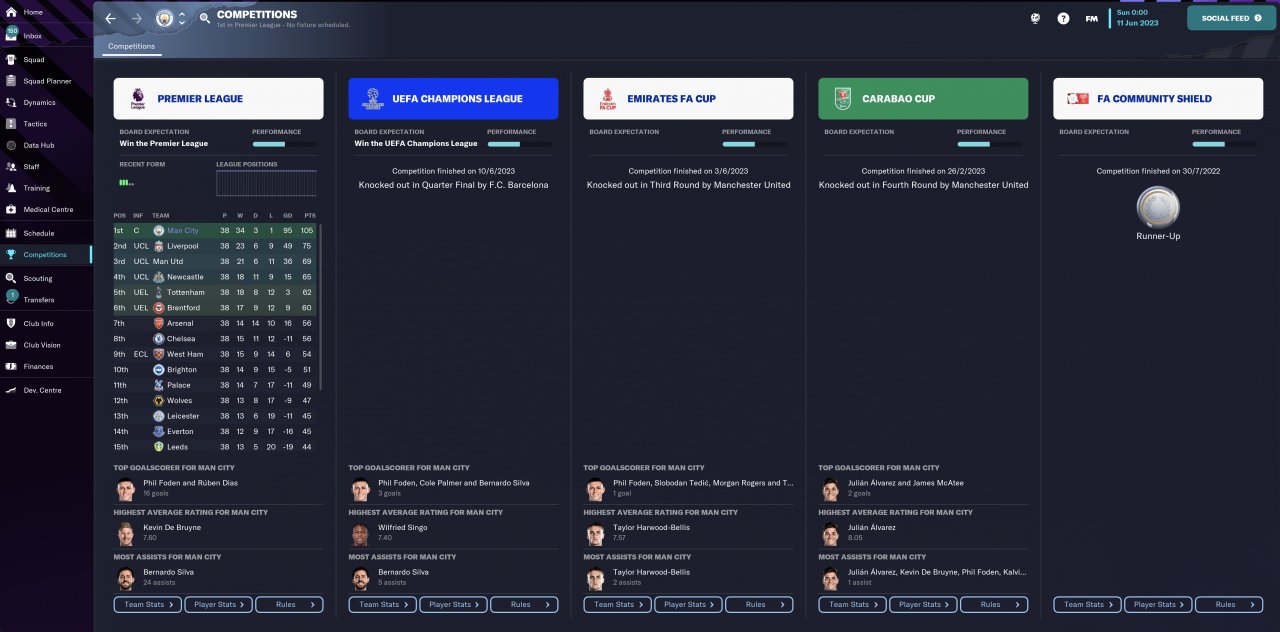Click the League Positions graph
1280x632 pixels.
(x=266, y=183)
